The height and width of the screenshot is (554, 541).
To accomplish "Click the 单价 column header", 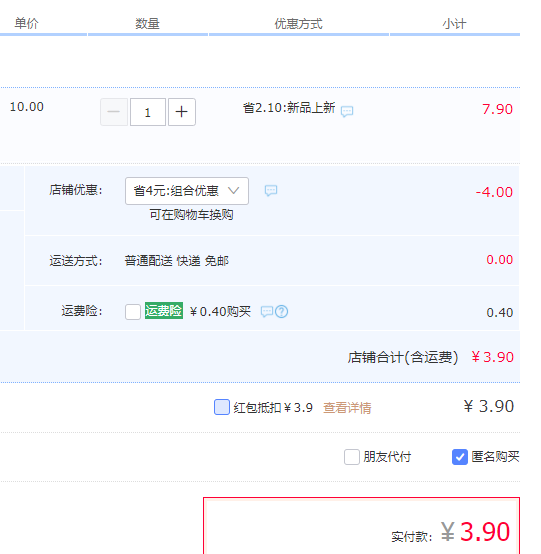I will 27,24.
